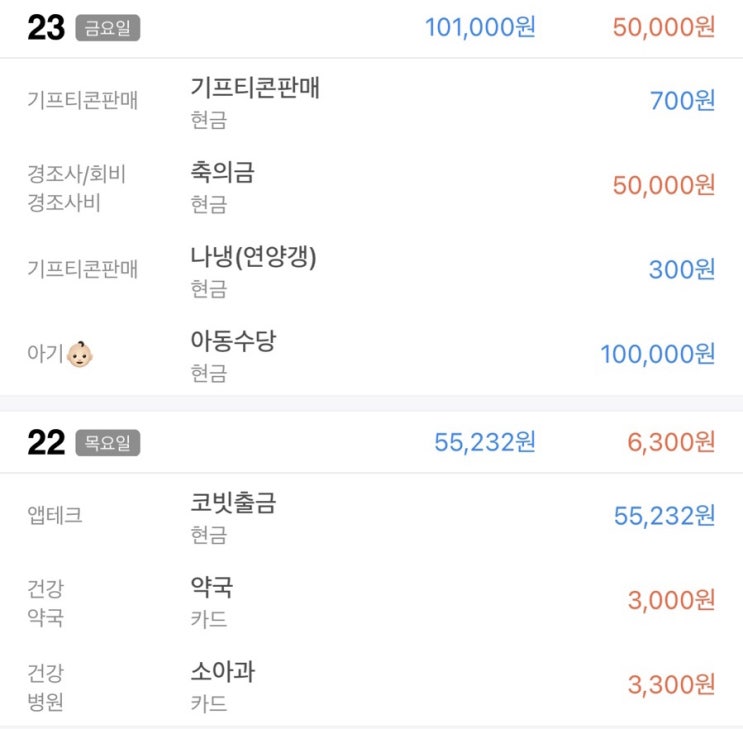Click the baby emoji icon next to 아기
This screenshot has width=743, height=729.
(x=80, y=354)
